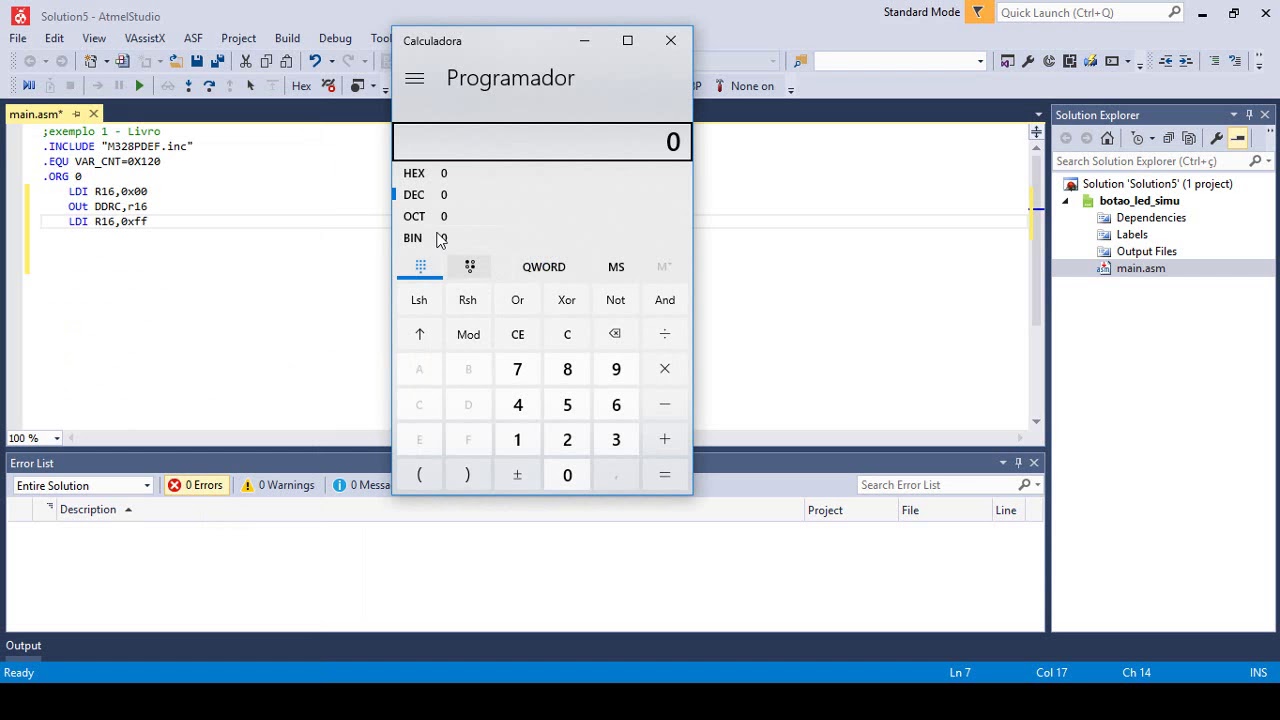Click Show All Files icon in Solution Explorer

click(x=1189, y=138)
